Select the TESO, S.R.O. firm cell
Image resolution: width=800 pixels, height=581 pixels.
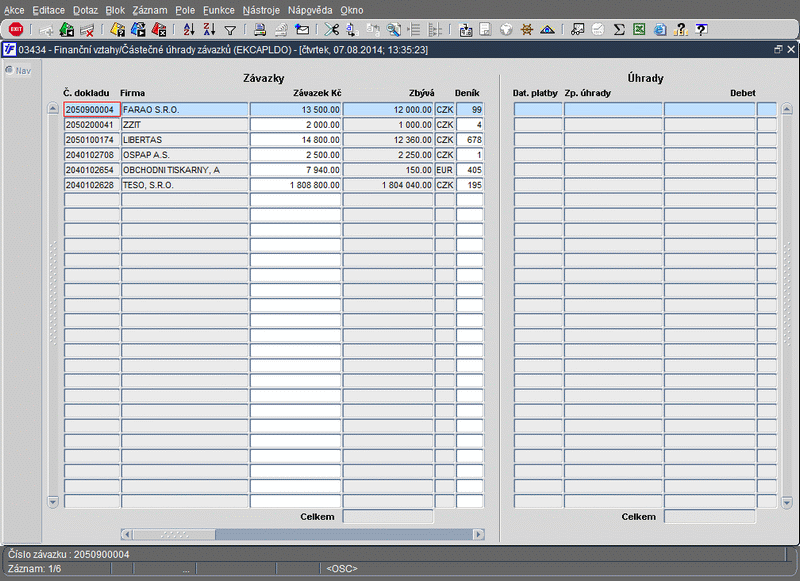[185, 185]
